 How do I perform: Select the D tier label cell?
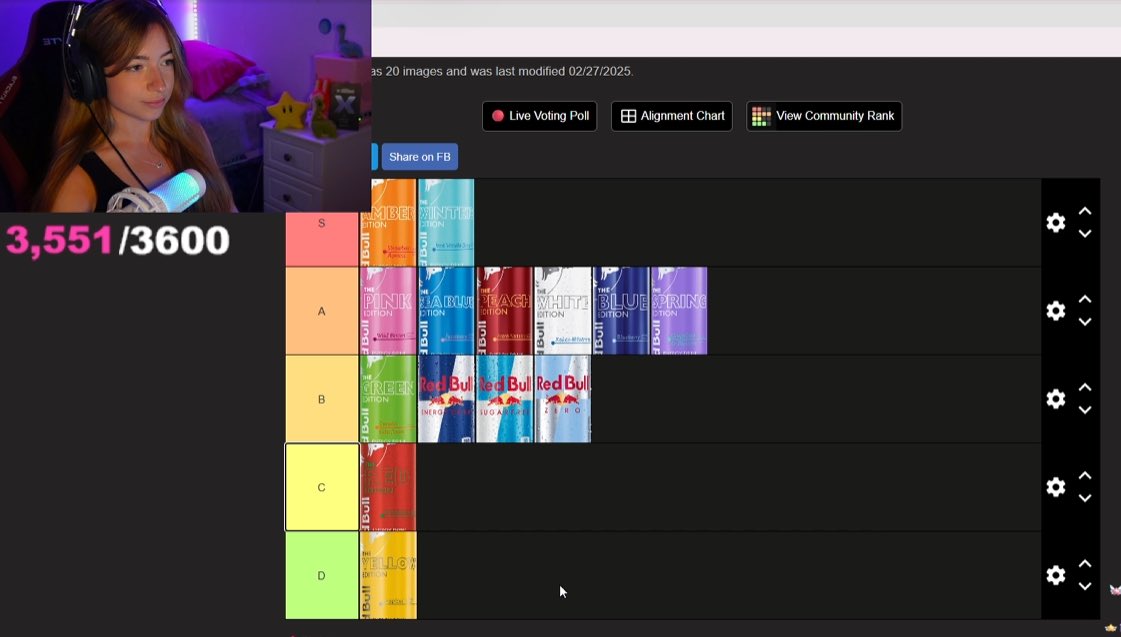tap(322, 576)
